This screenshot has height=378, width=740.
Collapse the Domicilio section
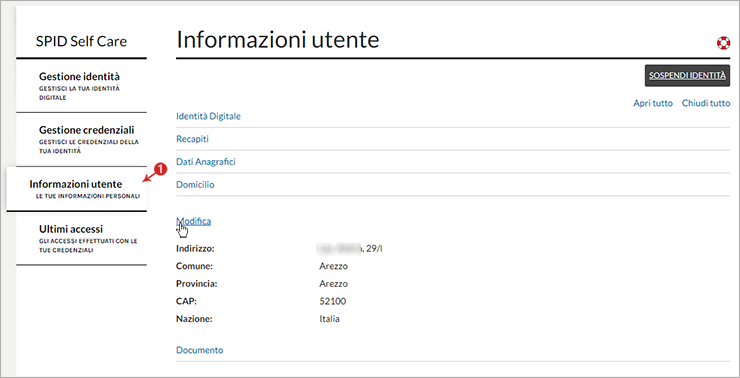click(x=195, y=185)
